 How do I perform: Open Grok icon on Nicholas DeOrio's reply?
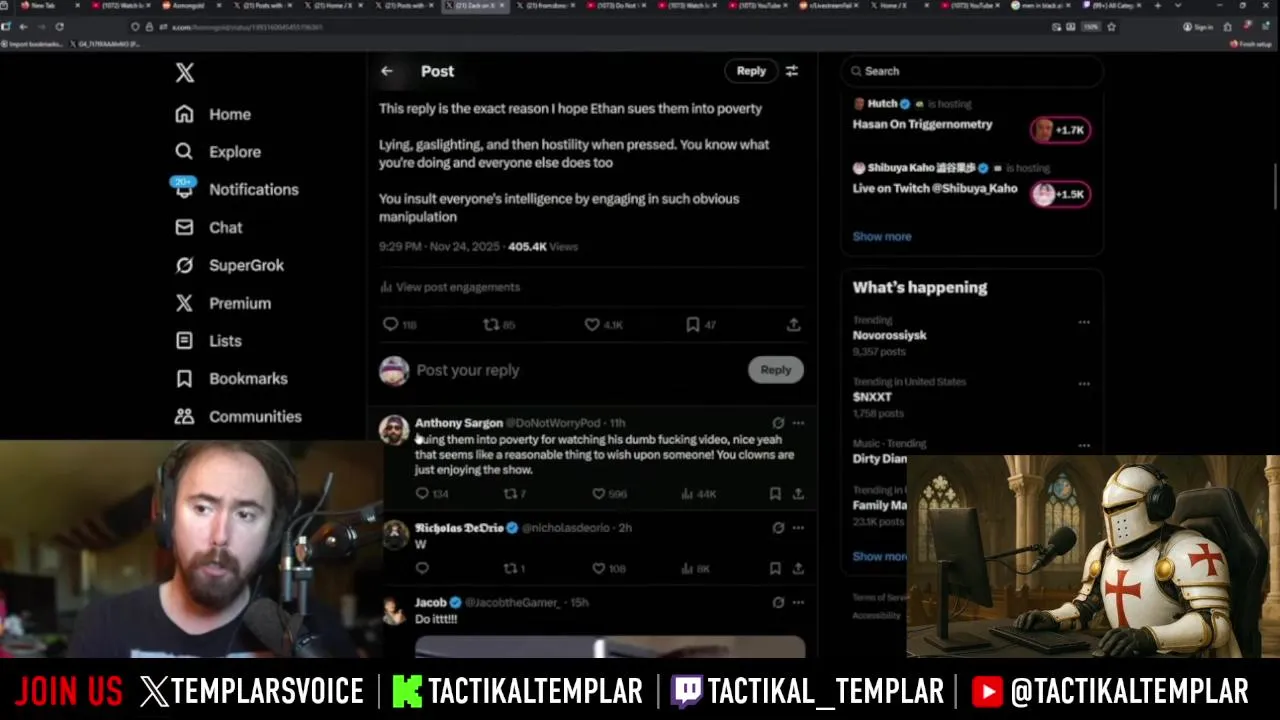(778, 528)
